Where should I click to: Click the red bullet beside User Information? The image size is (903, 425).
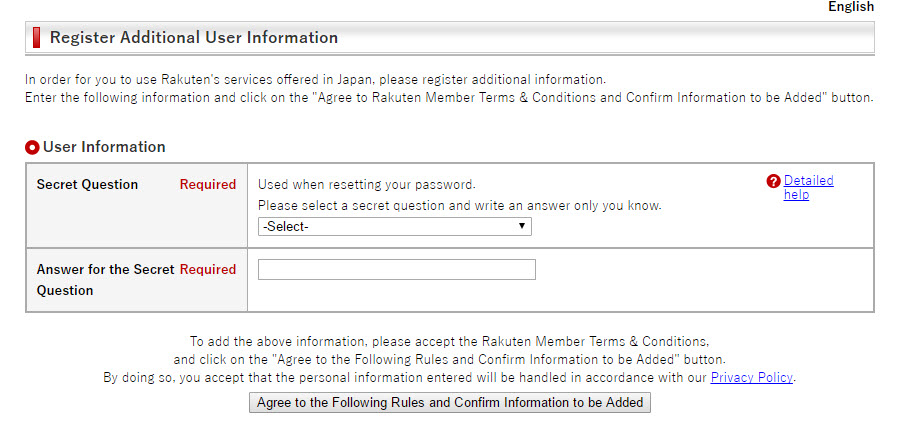pos(32,147)
